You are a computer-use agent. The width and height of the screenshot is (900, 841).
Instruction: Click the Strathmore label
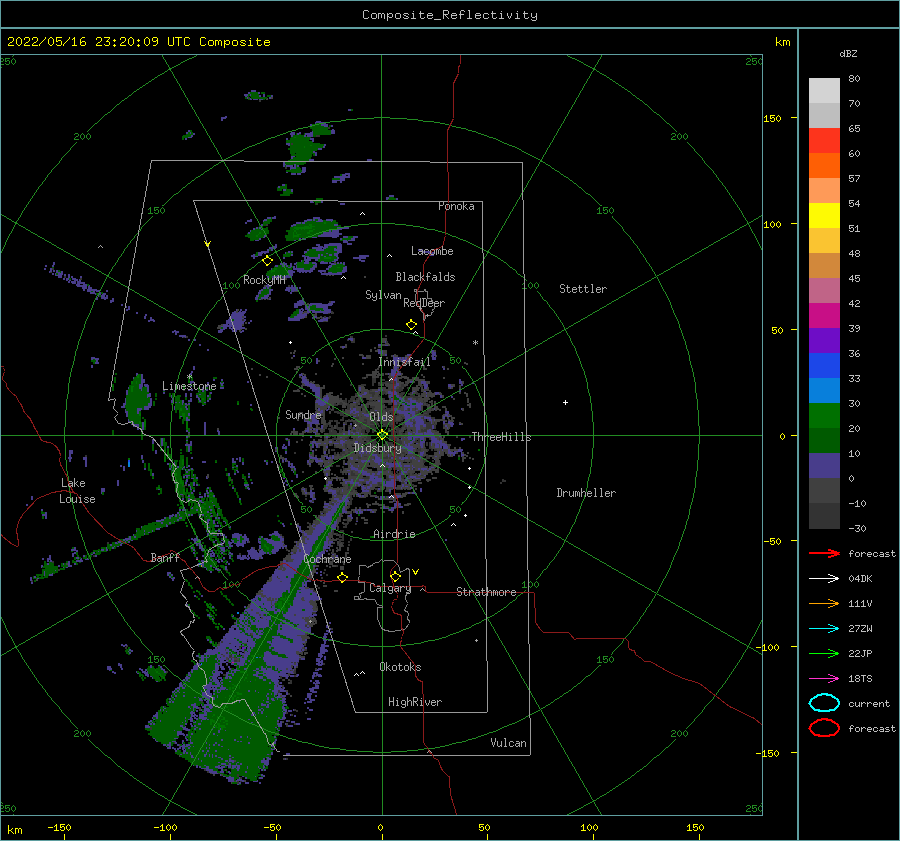(x=486, y=592)
